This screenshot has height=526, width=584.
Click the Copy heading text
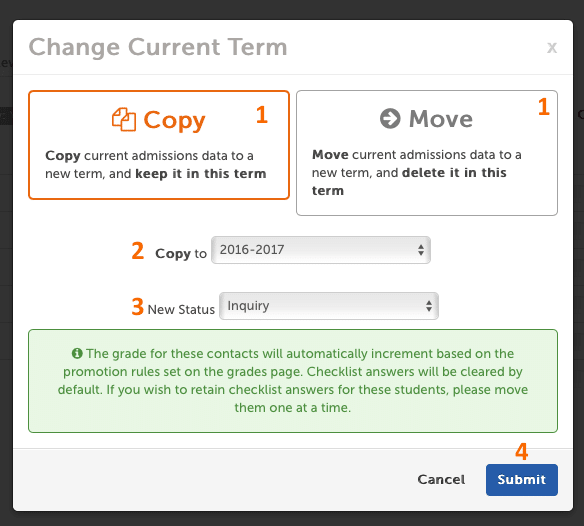coord(174,120)
